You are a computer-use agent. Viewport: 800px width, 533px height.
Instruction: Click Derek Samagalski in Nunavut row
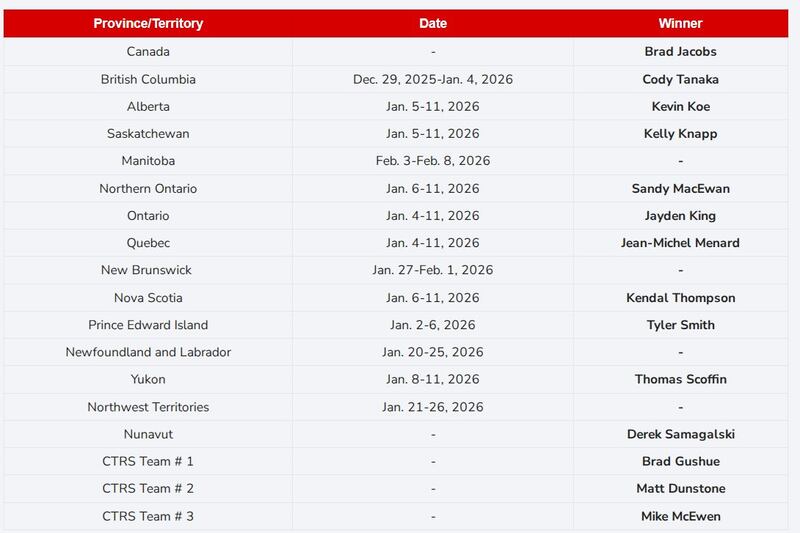[680, 434]
